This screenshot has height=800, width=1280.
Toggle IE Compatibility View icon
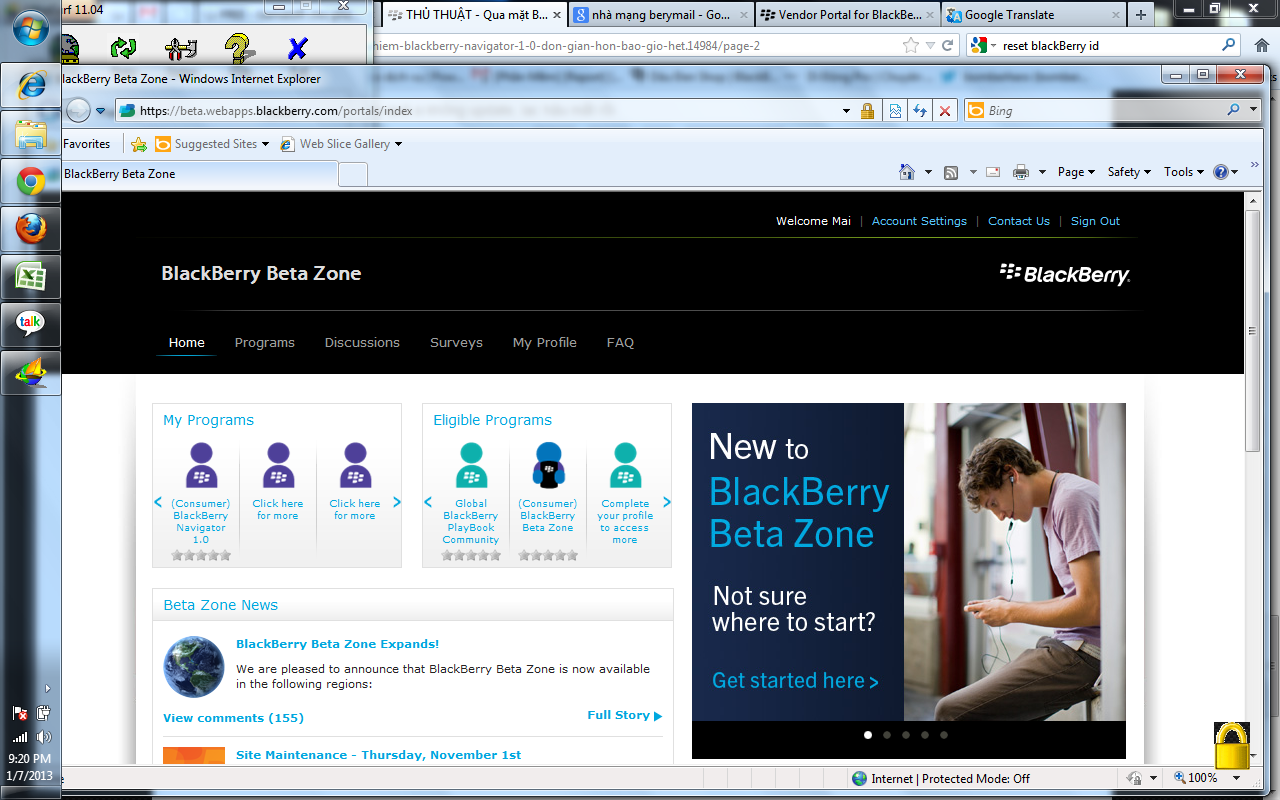[895, 111]
